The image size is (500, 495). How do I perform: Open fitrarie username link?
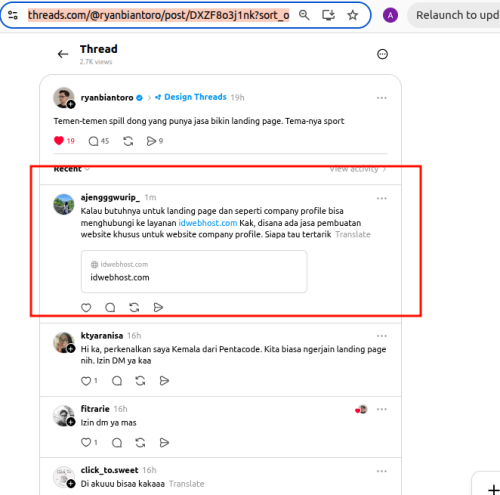95,409
